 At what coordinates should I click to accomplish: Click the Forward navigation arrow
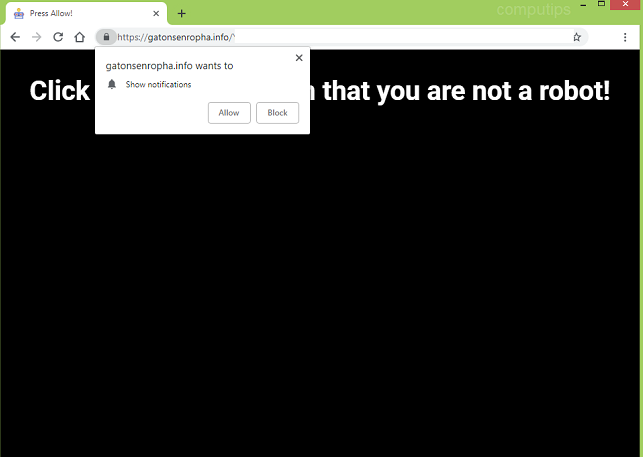coord(37,37)
